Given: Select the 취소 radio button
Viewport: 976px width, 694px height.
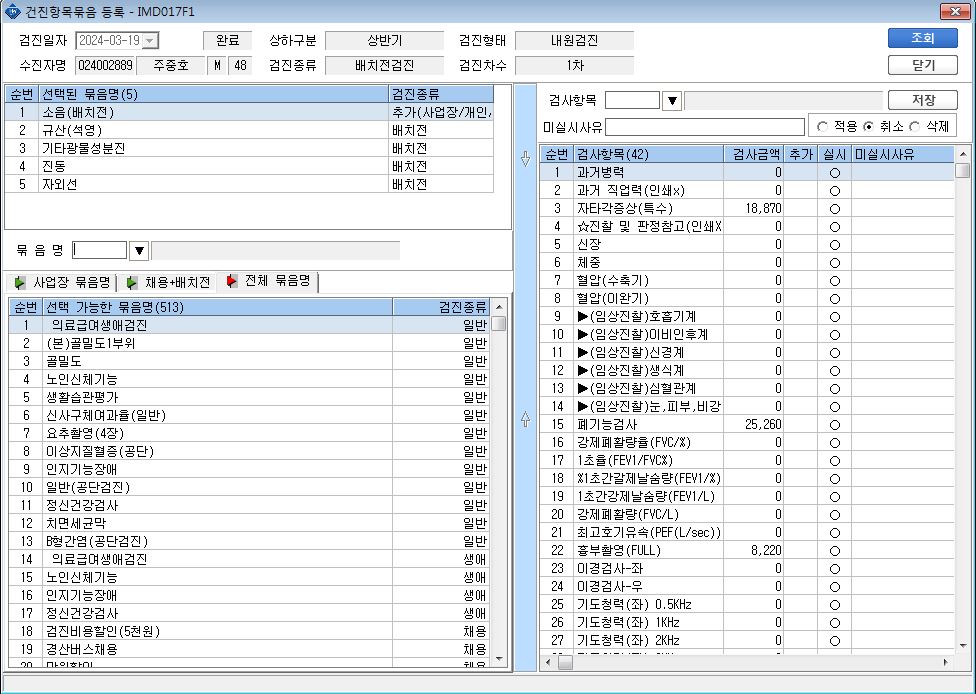Looking at the screenshot, I should pyautogui.click(x=868, y=127).
